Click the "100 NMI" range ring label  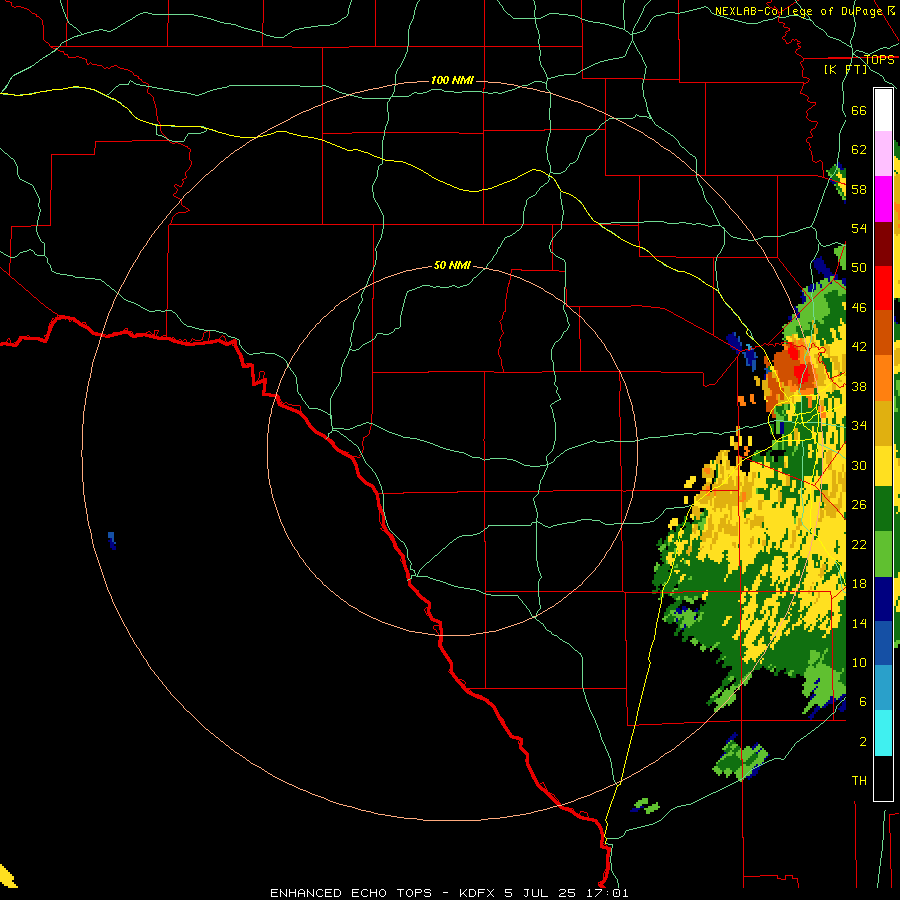[452, 80]
